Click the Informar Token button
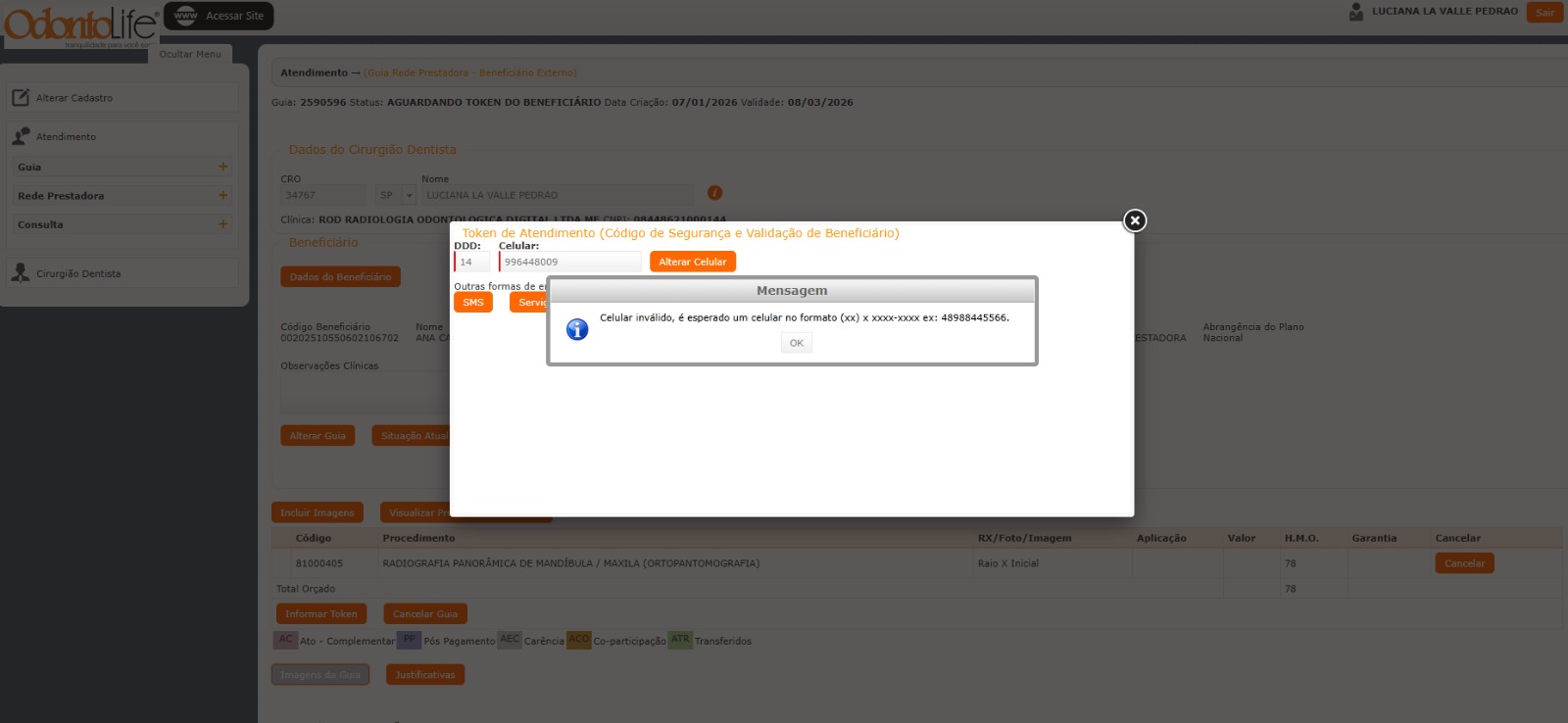The width and height of the screenshot is (1568, 723). (x=321, y=613)
